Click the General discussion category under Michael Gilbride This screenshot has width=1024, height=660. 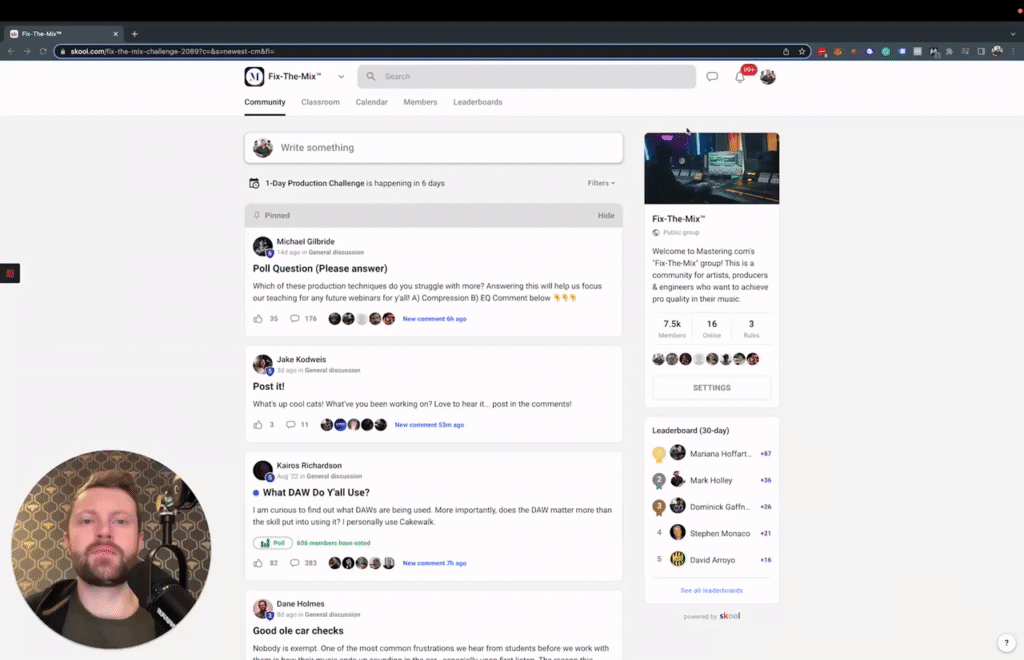[336, 253]
